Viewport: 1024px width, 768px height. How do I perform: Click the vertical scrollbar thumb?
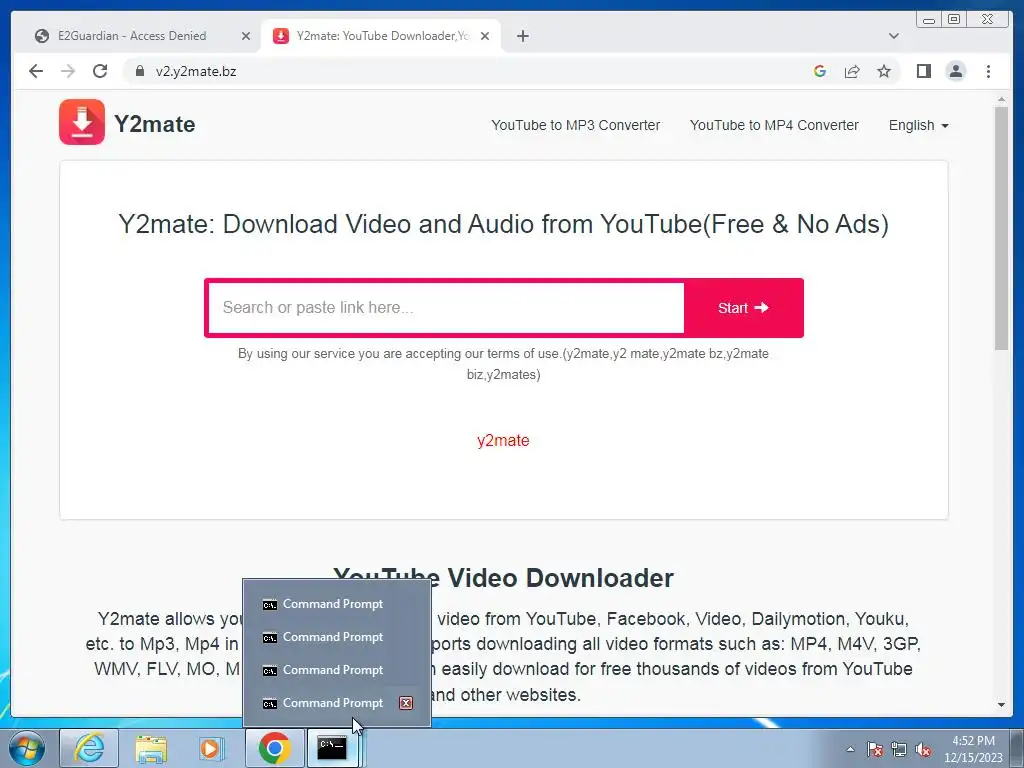(1001, 229)
